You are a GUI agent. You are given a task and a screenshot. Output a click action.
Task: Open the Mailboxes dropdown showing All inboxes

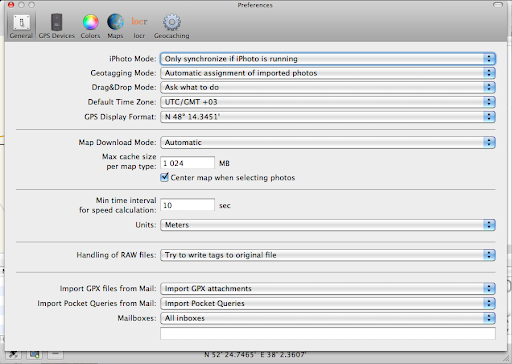[328, 318]
